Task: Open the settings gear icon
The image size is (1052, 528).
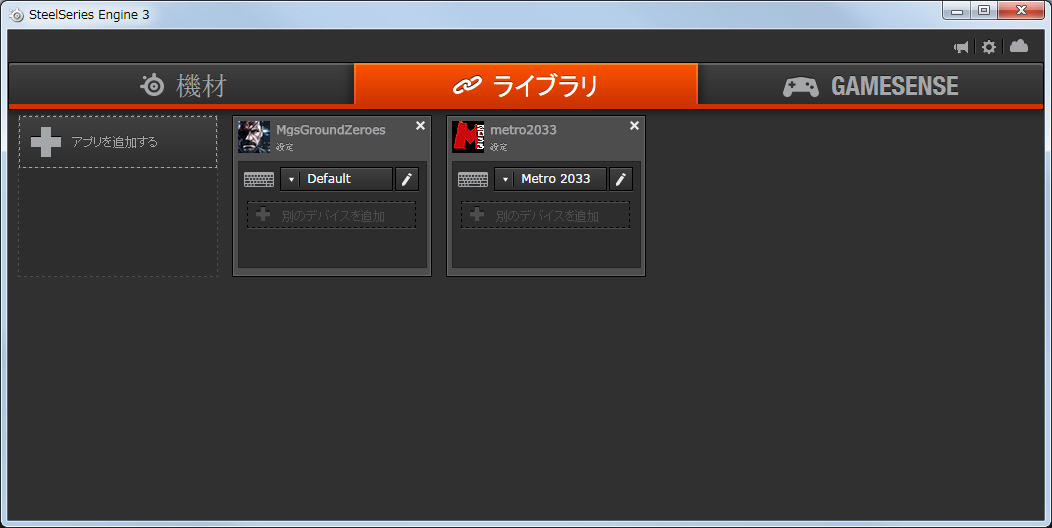Action: click(x=989, y=47)
